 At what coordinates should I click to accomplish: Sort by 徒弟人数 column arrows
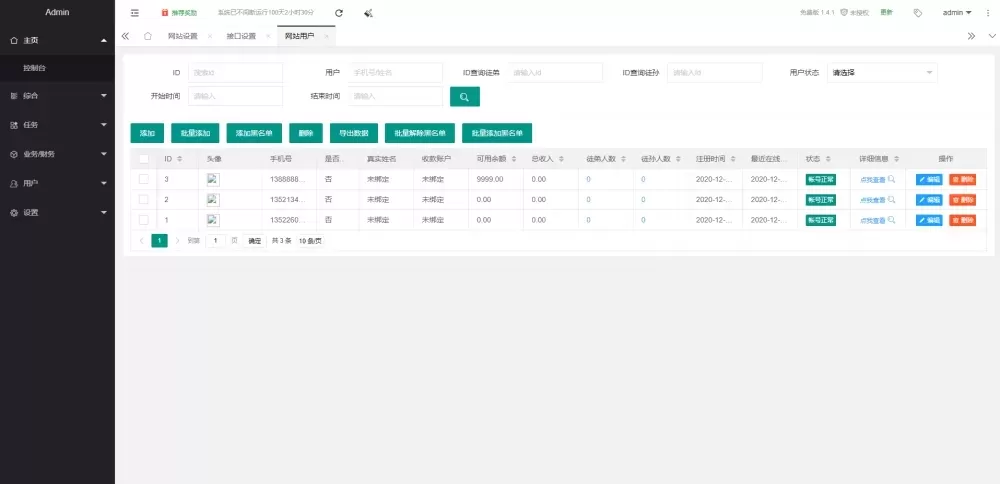pos(623,159)
